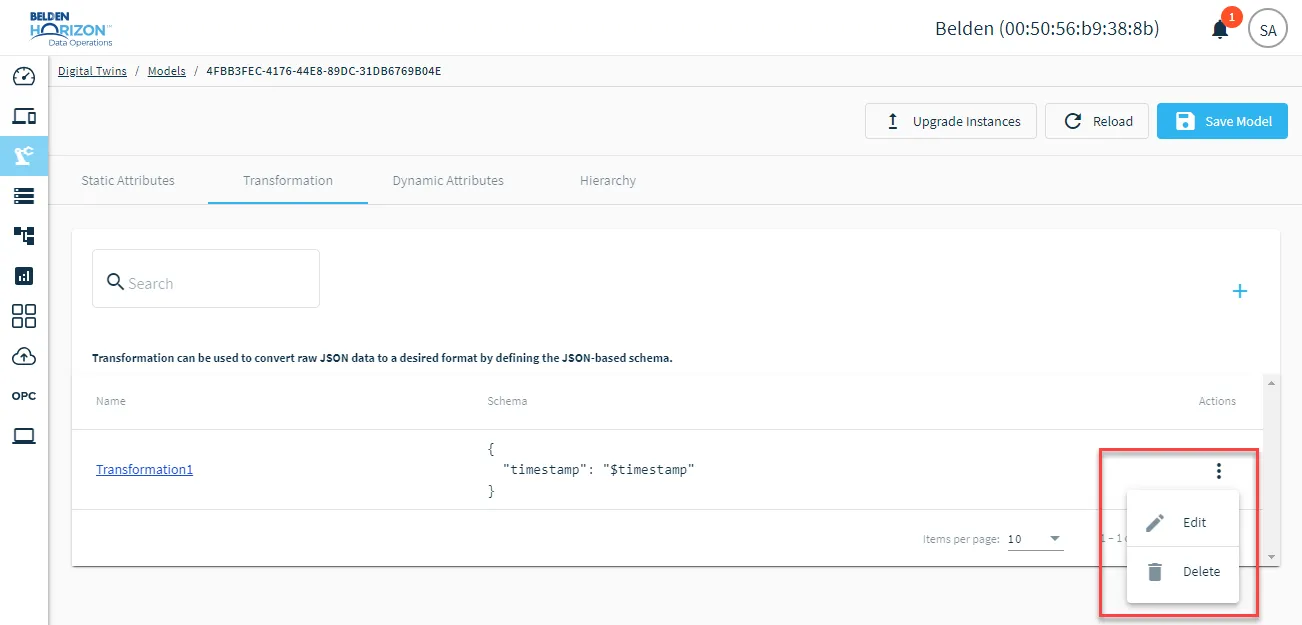The image size is (1302, 625).
Task: Open the laptop icon in sidebar
Action: [x=24, y=436]
